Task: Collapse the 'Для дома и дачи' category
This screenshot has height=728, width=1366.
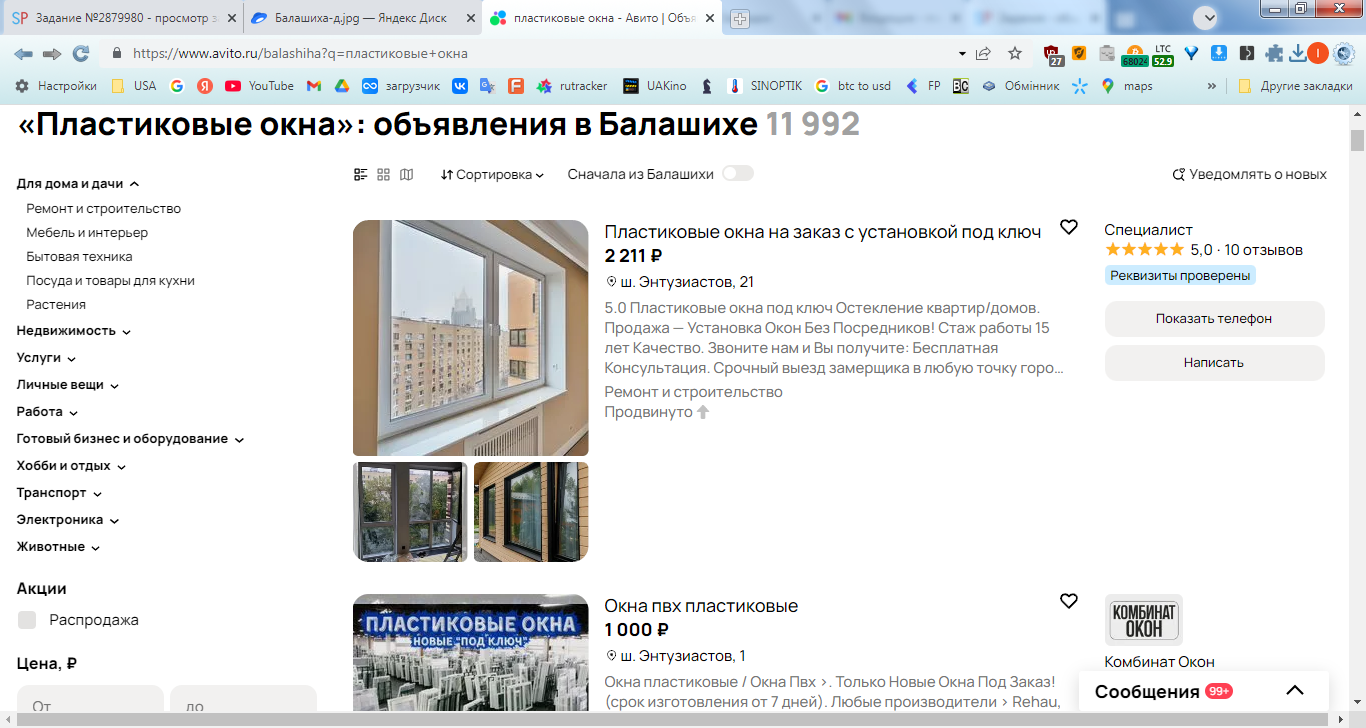Action: [78, 184]
